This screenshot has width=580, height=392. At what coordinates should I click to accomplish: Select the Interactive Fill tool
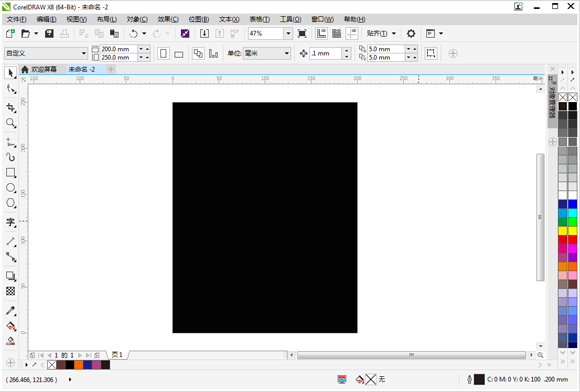click(x=10, y=326)
